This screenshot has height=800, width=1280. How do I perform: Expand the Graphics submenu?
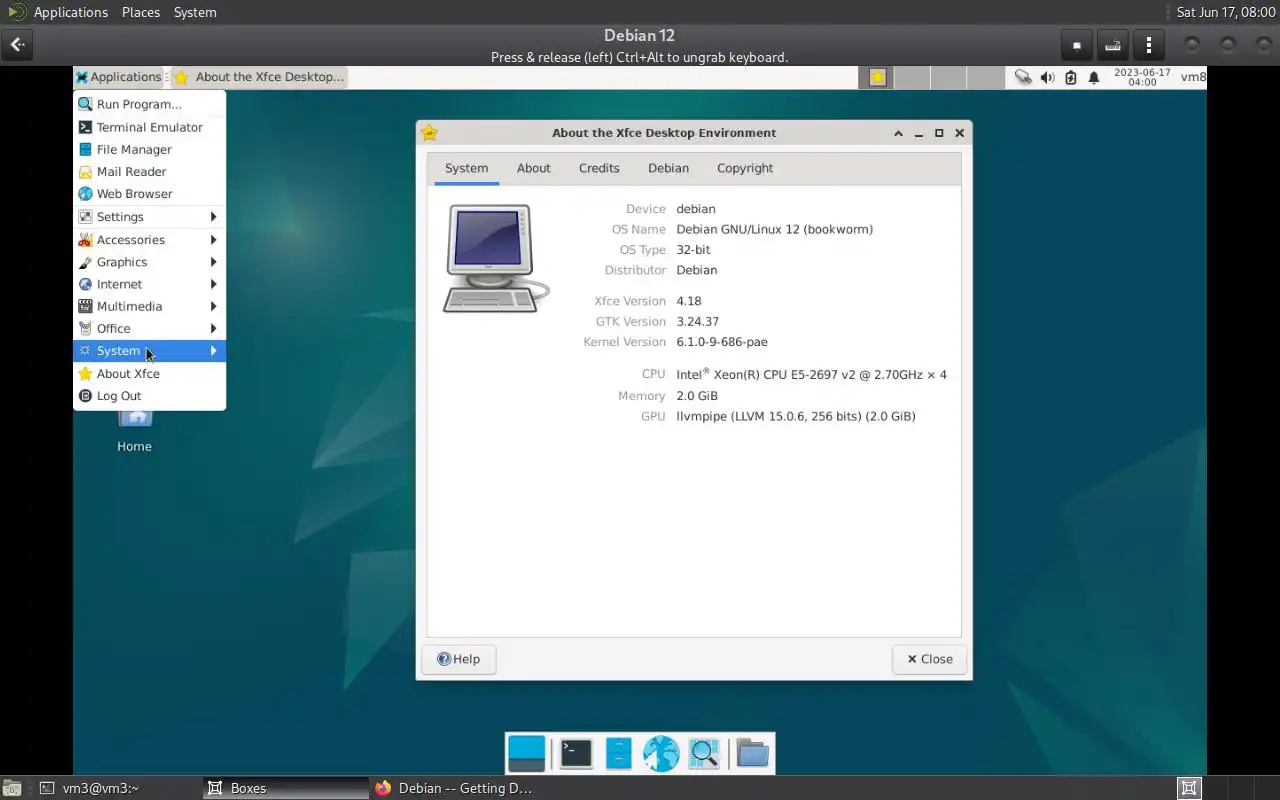(x=150, y=262)
